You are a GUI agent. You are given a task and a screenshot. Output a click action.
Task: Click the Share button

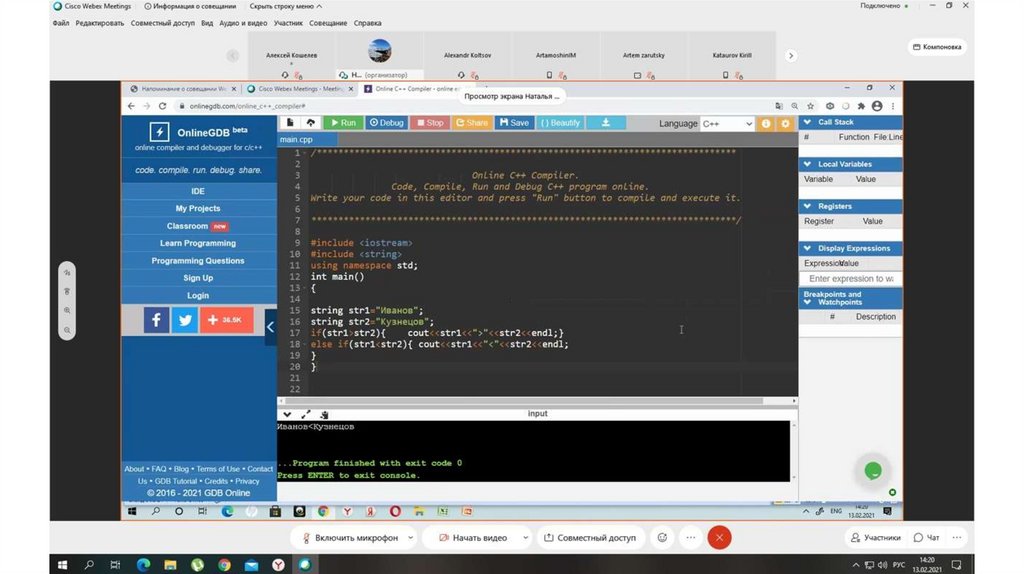click(x=472, y=123)
